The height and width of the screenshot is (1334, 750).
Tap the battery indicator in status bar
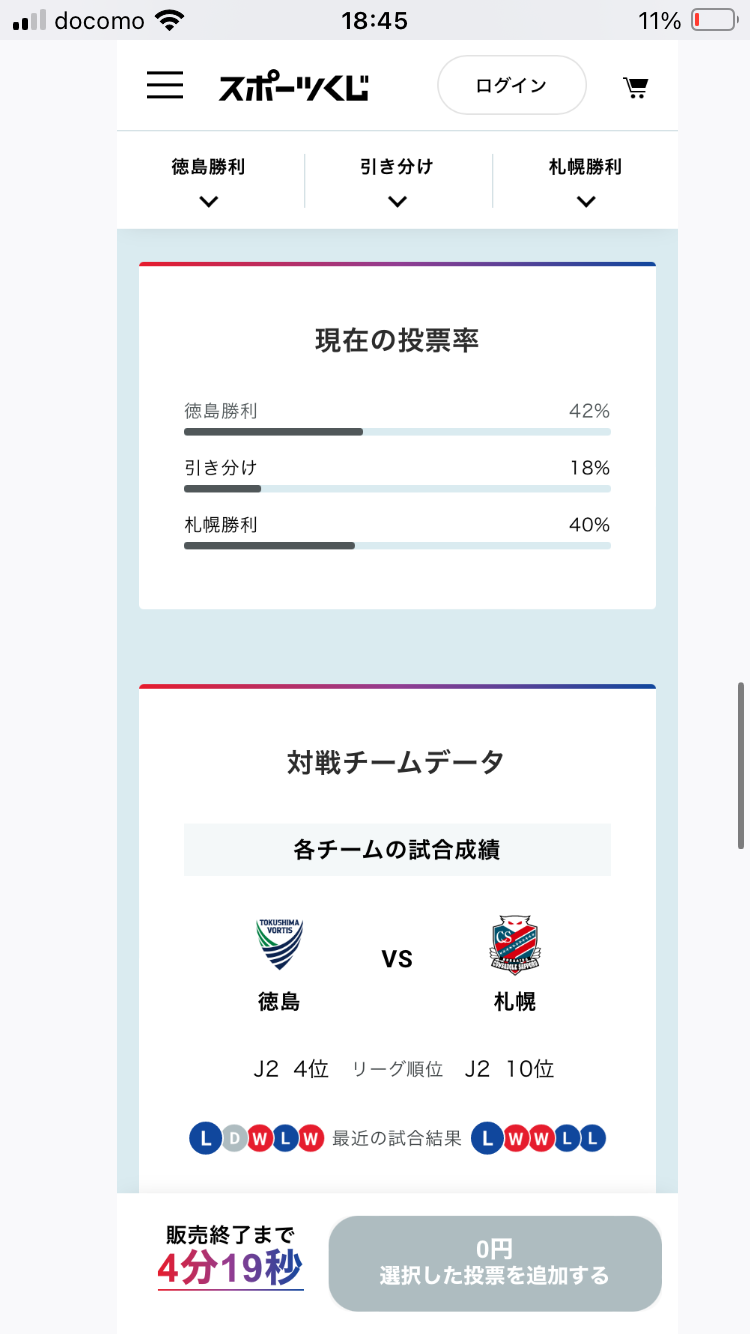coord(711,20)
